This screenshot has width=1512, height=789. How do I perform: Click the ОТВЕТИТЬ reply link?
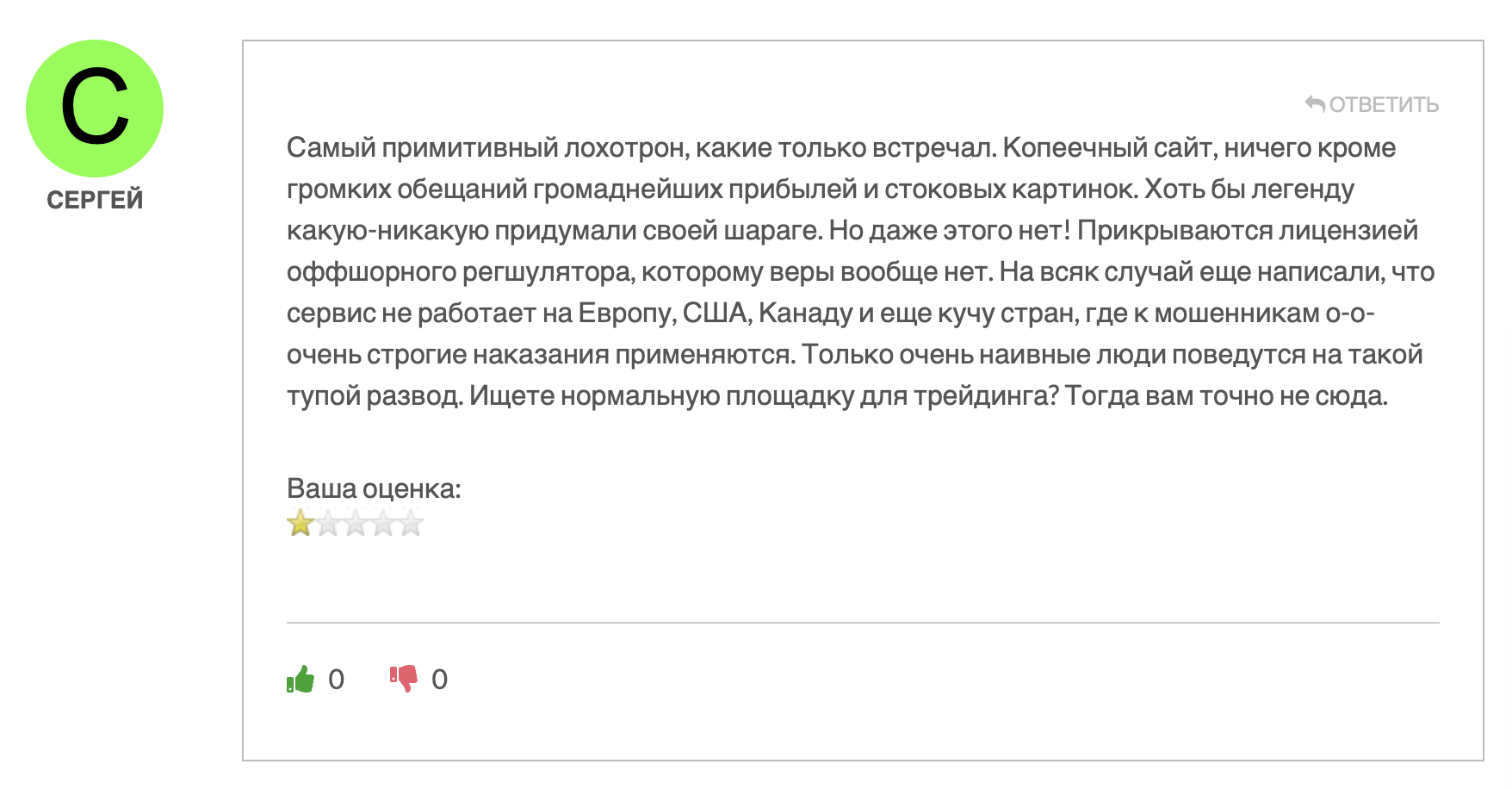tap(1372, 104)
